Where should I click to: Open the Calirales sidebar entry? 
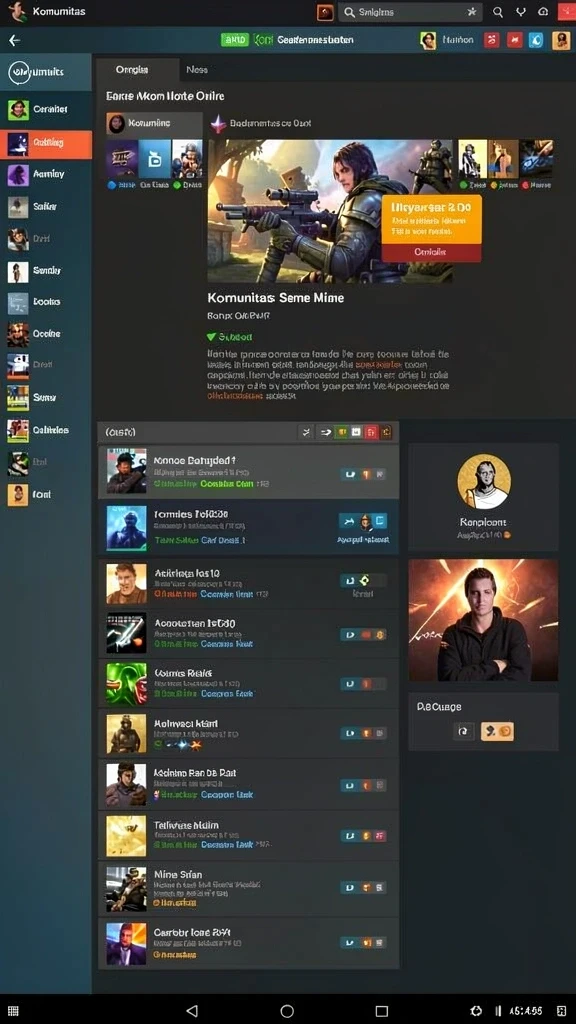click(x=46, y=430)
